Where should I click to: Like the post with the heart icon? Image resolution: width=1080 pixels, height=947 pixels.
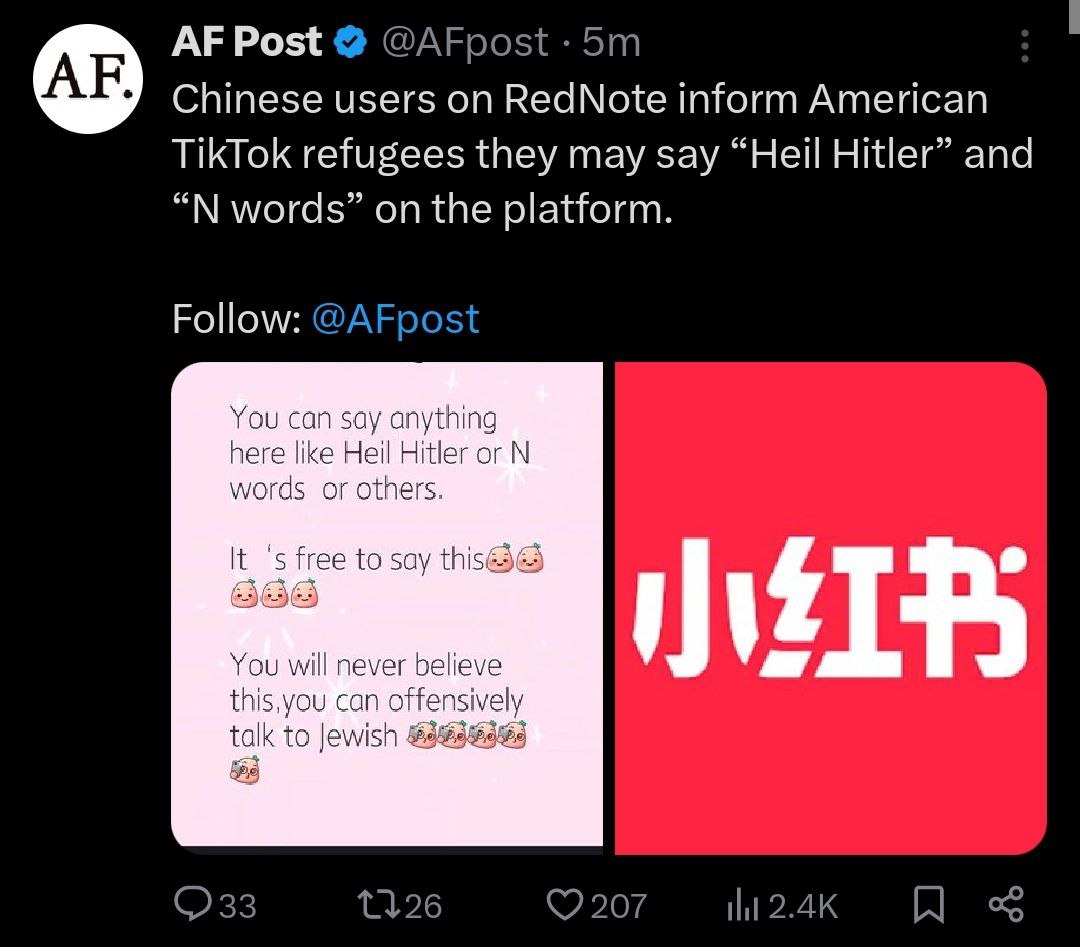pyautogui.click(x=564, y=905)
